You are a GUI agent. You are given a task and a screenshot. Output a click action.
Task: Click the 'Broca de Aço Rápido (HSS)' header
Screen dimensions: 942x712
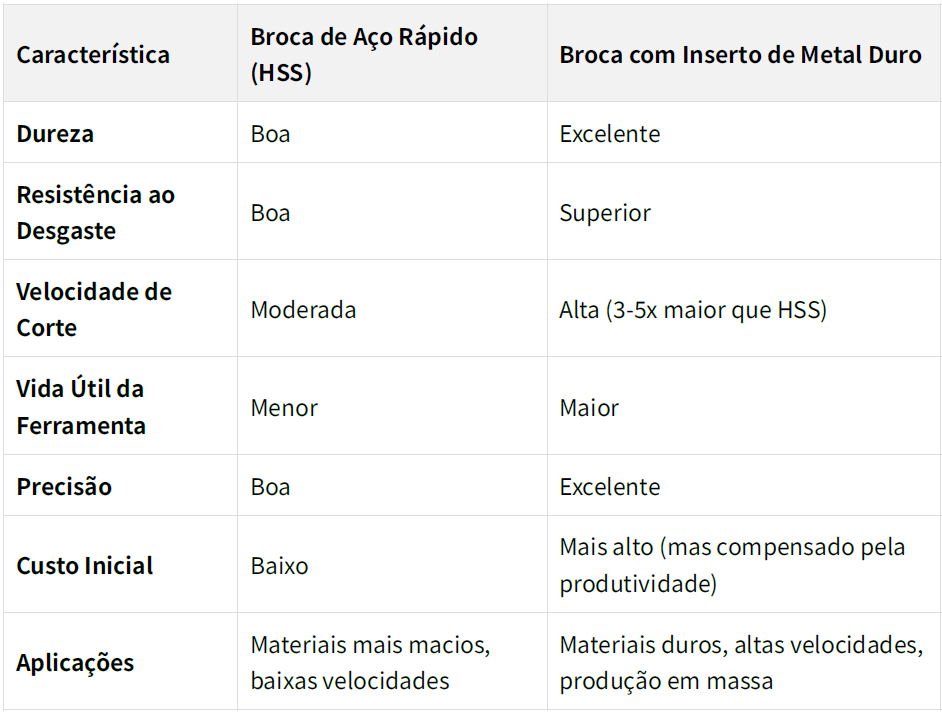(x=364, y=55)
